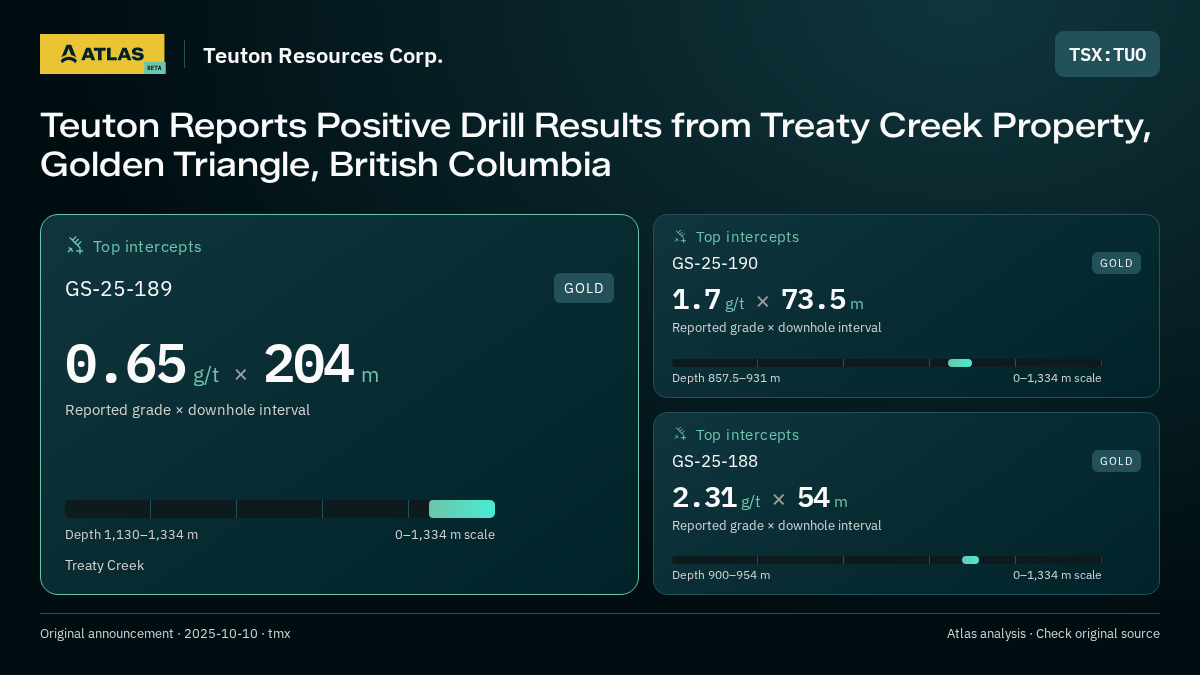
Task: Click the GS-25-188 depth bar highlighted segment
Action: pyautogui.click(x=970, y=560)
